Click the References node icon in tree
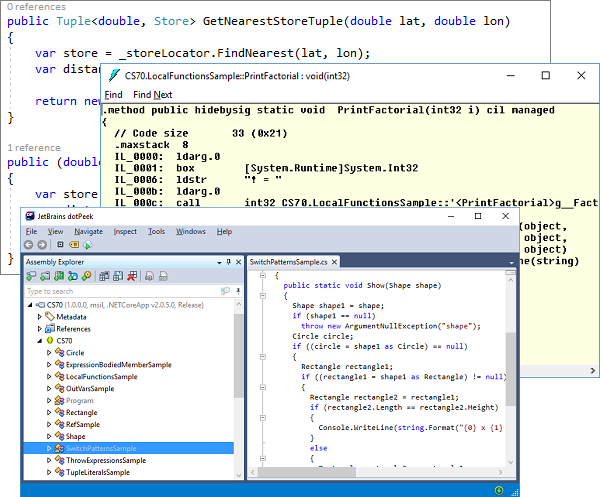Viewport: 600px width, 497px height. (50, 329)
